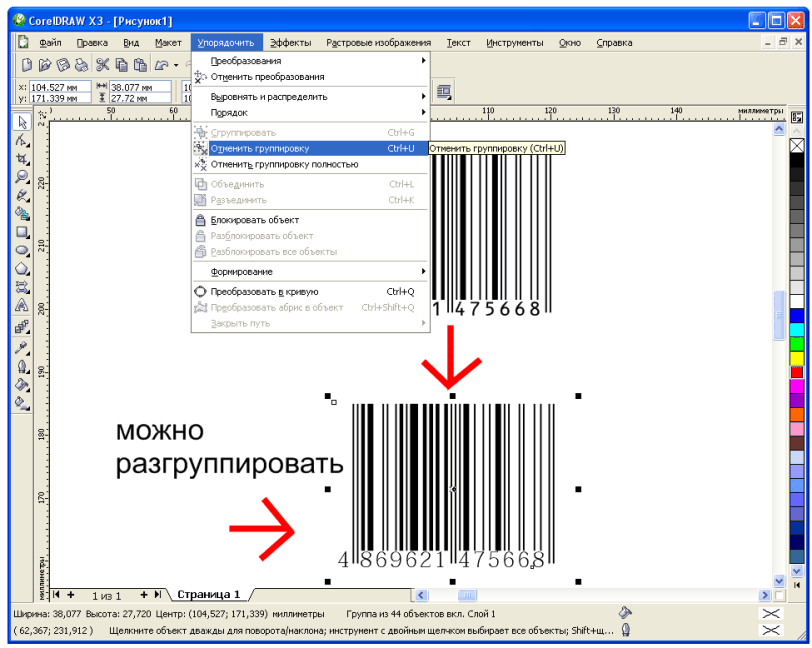Click the Copy icon
The image size is (812, 648).
(121, 65)
